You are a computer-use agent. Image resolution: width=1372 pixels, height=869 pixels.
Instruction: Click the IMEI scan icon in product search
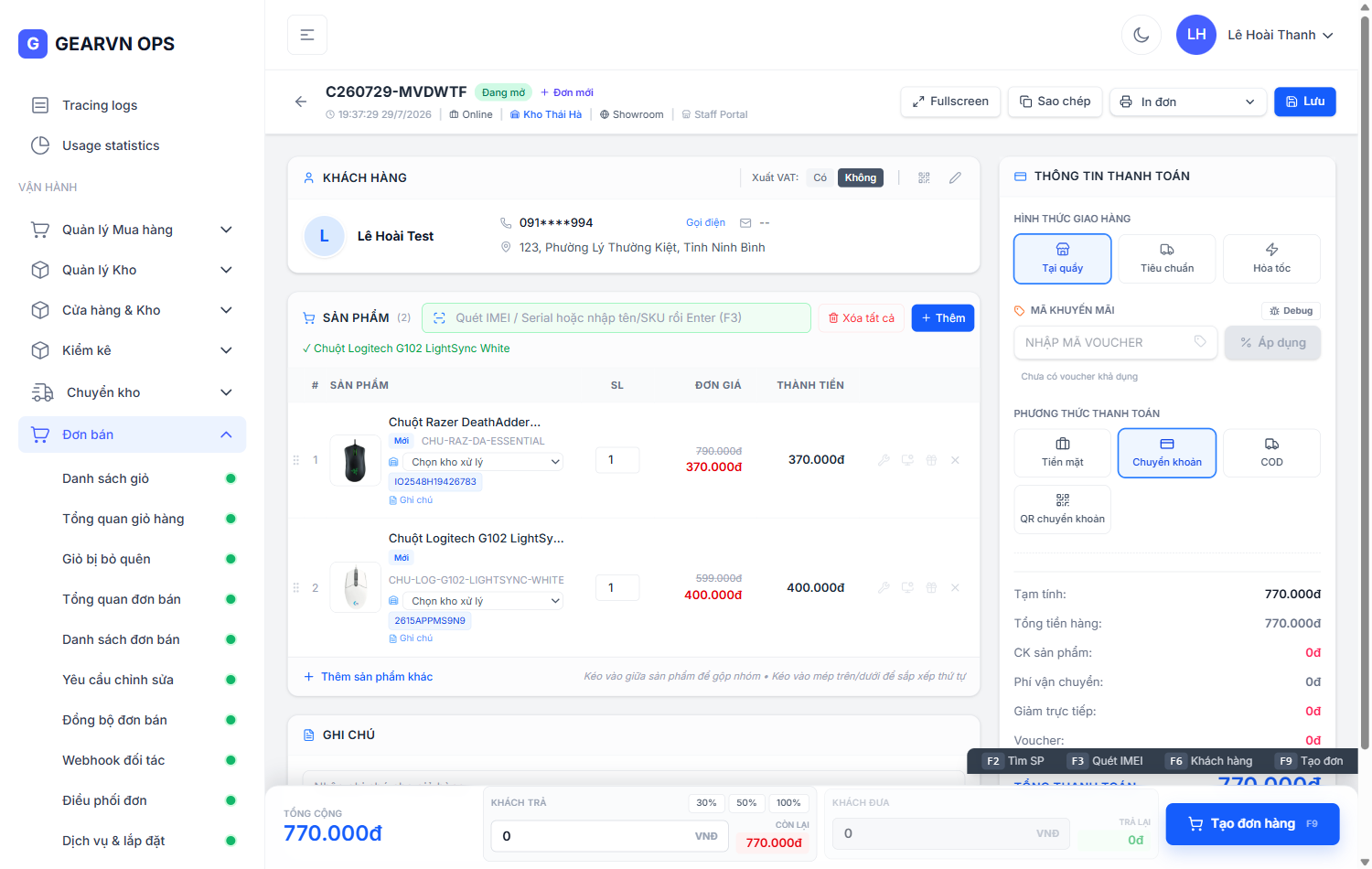point(439,317)
